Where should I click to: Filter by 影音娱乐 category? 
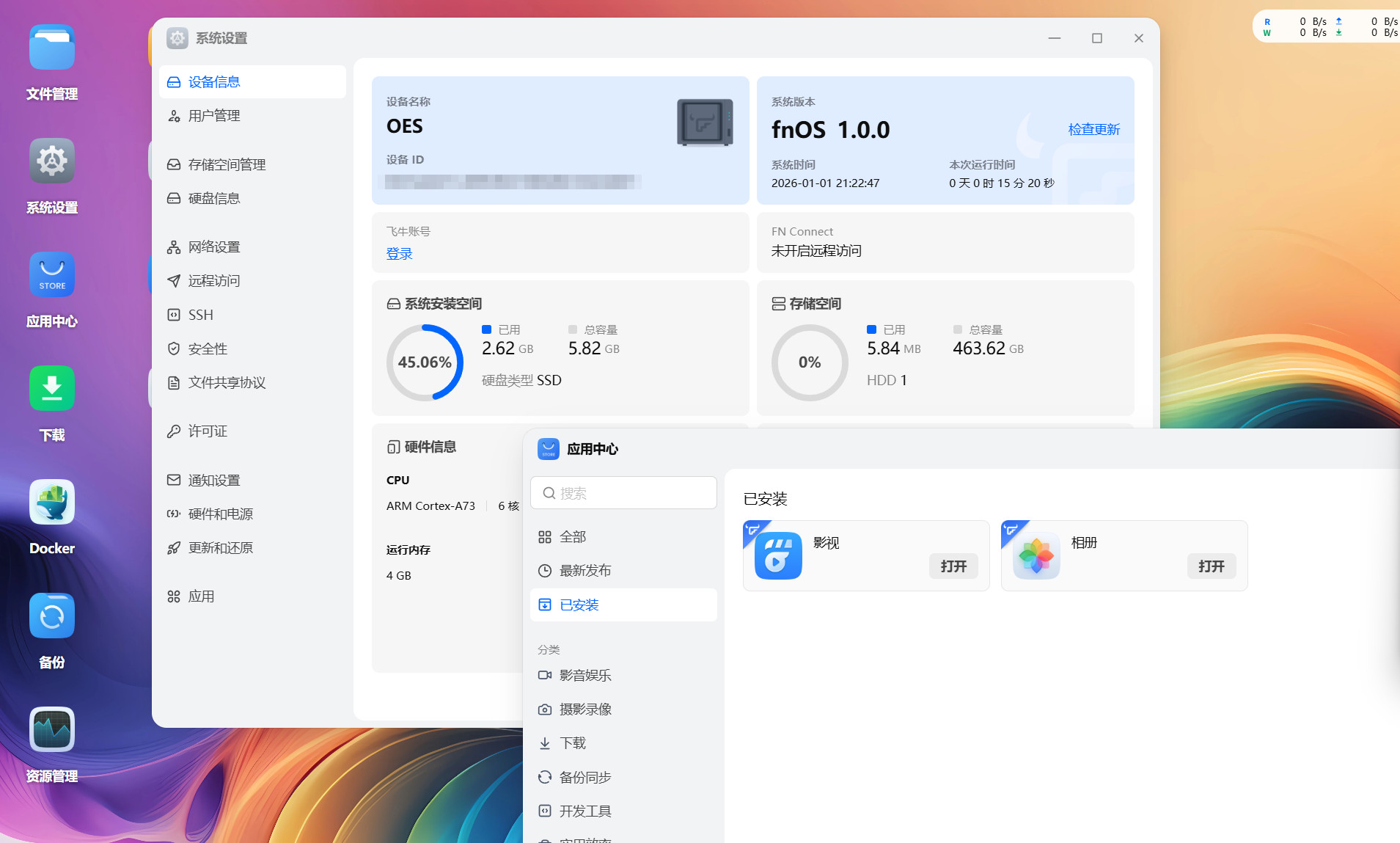[584, 675]
